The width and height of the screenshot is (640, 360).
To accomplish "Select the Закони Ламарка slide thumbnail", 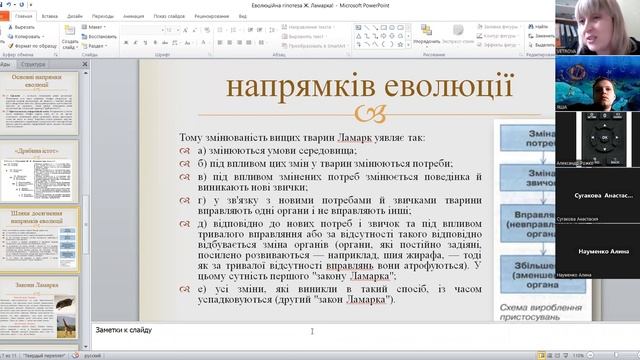I will click(x=39, y=308).
